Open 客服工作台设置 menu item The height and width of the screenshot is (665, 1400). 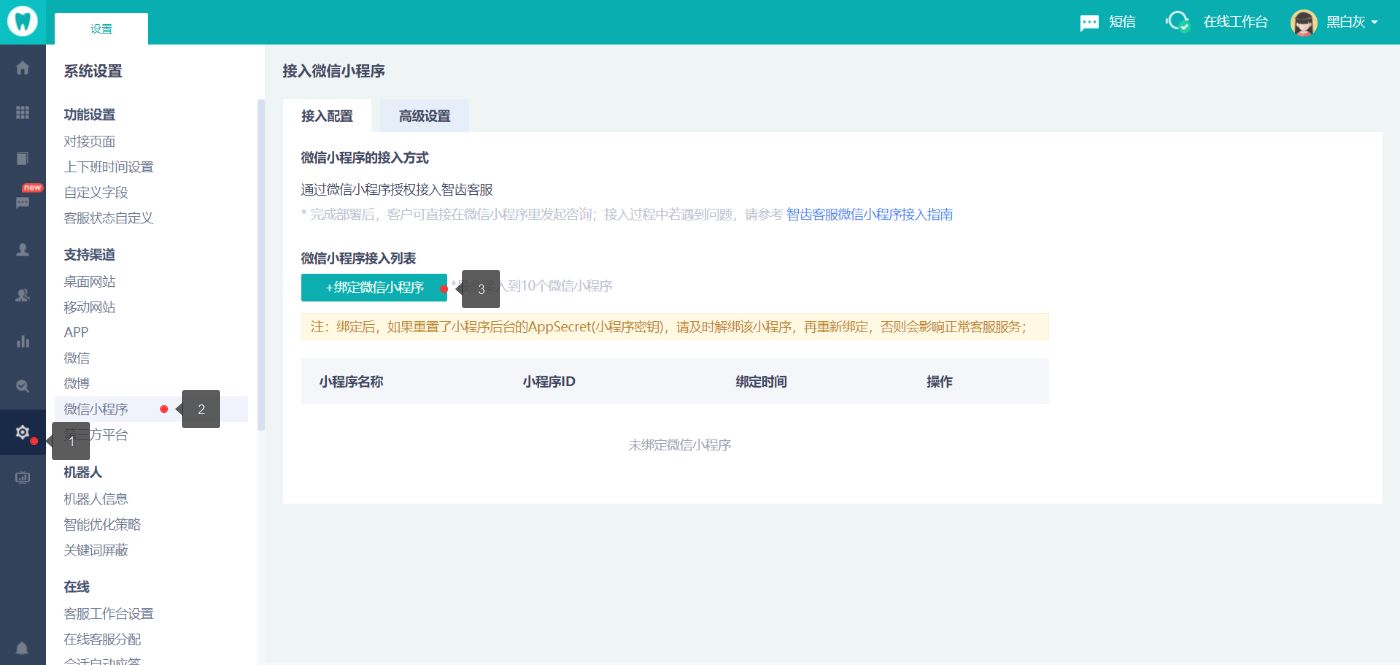coord(109,614)
